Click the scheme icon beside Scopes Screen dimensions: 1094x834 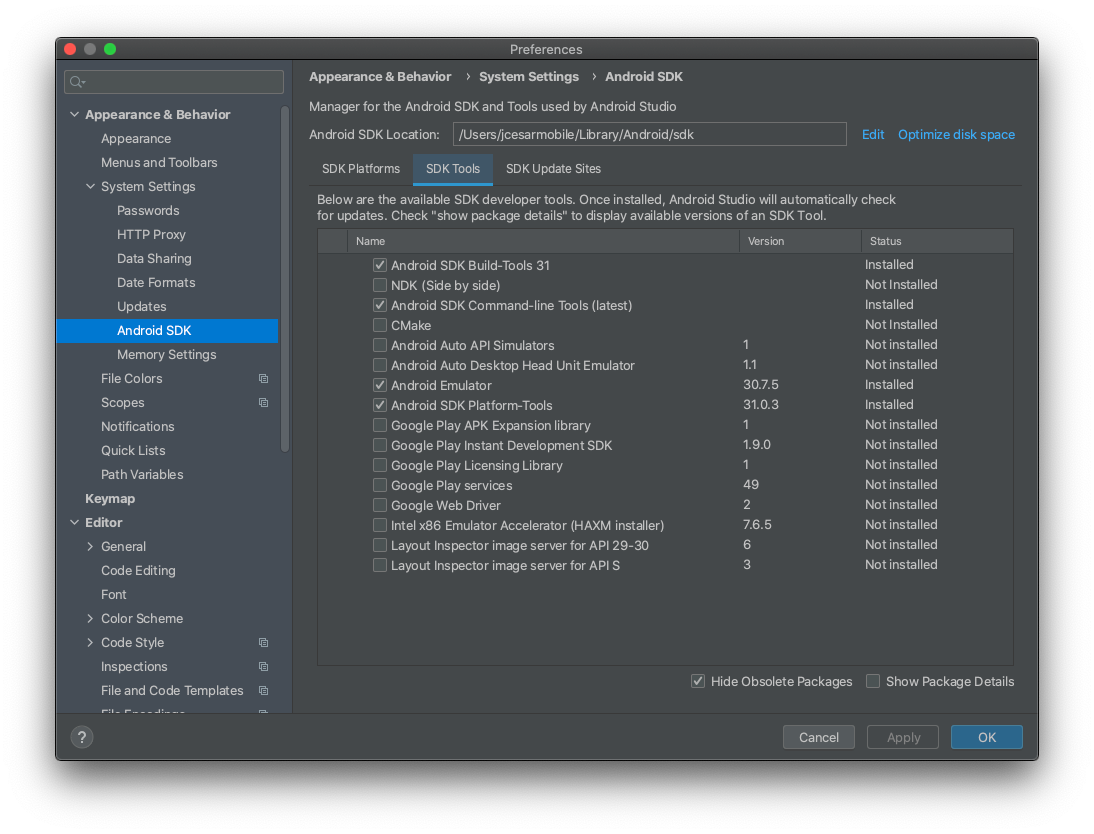(x=263, y=402)
